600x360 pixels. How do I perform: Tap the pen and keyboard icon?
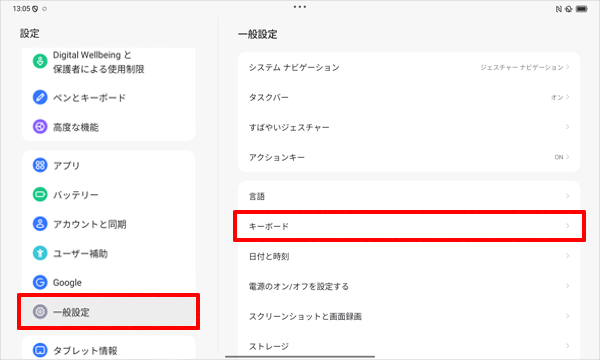tap(40, 97)
